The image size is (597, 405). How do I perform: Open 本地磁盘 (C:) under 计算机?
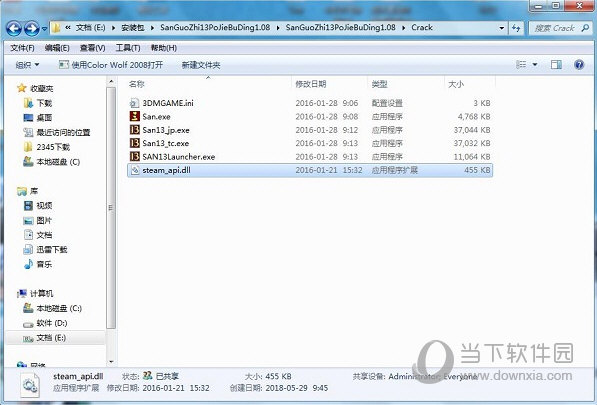click(59, 308)
